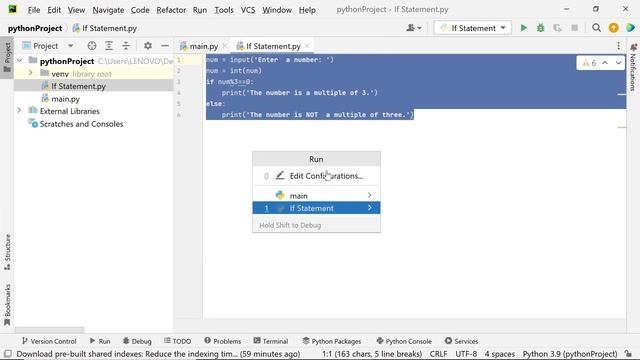Open the Code menu

pos(140,9)
